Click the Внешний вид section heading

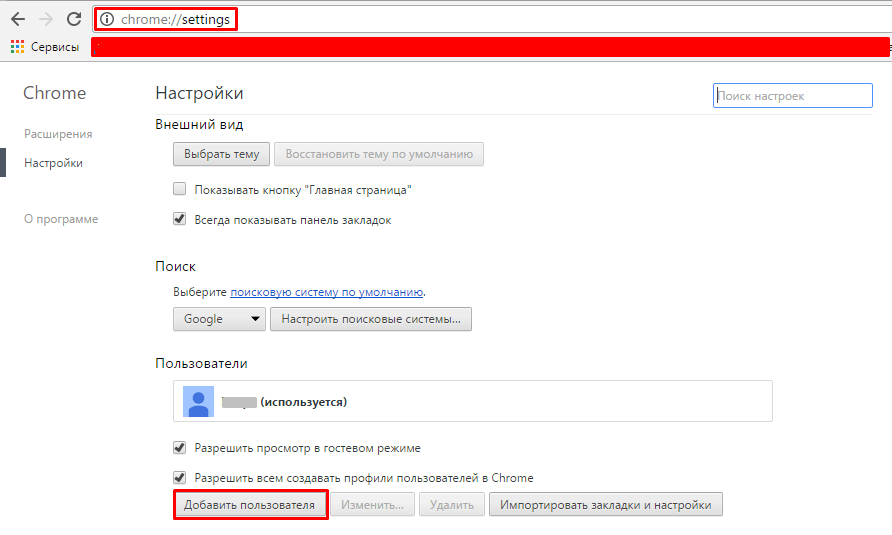click(x=199, y=124)
